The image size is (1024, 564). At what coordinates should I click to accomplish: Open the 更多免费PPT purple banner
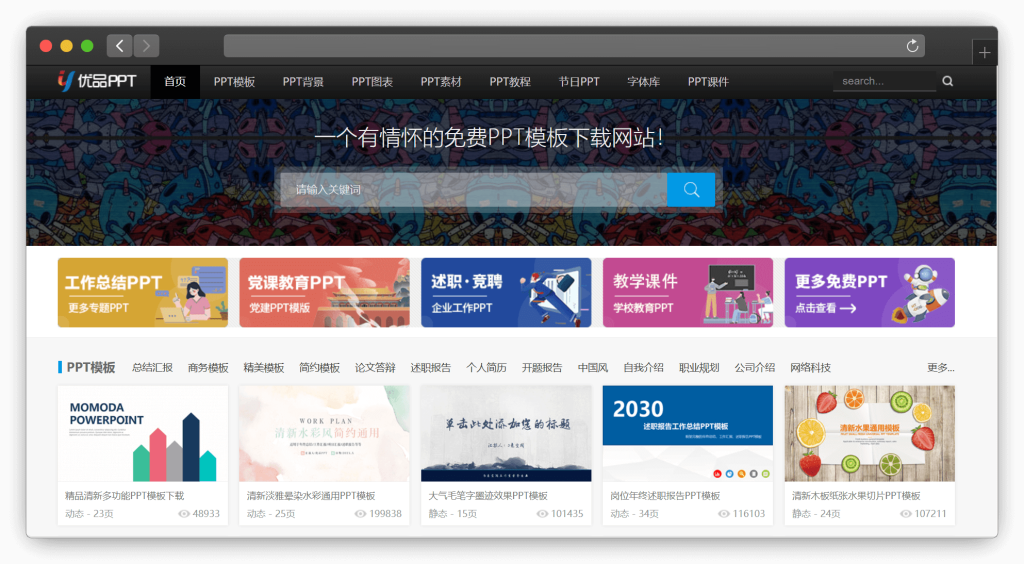pos(869,292)
